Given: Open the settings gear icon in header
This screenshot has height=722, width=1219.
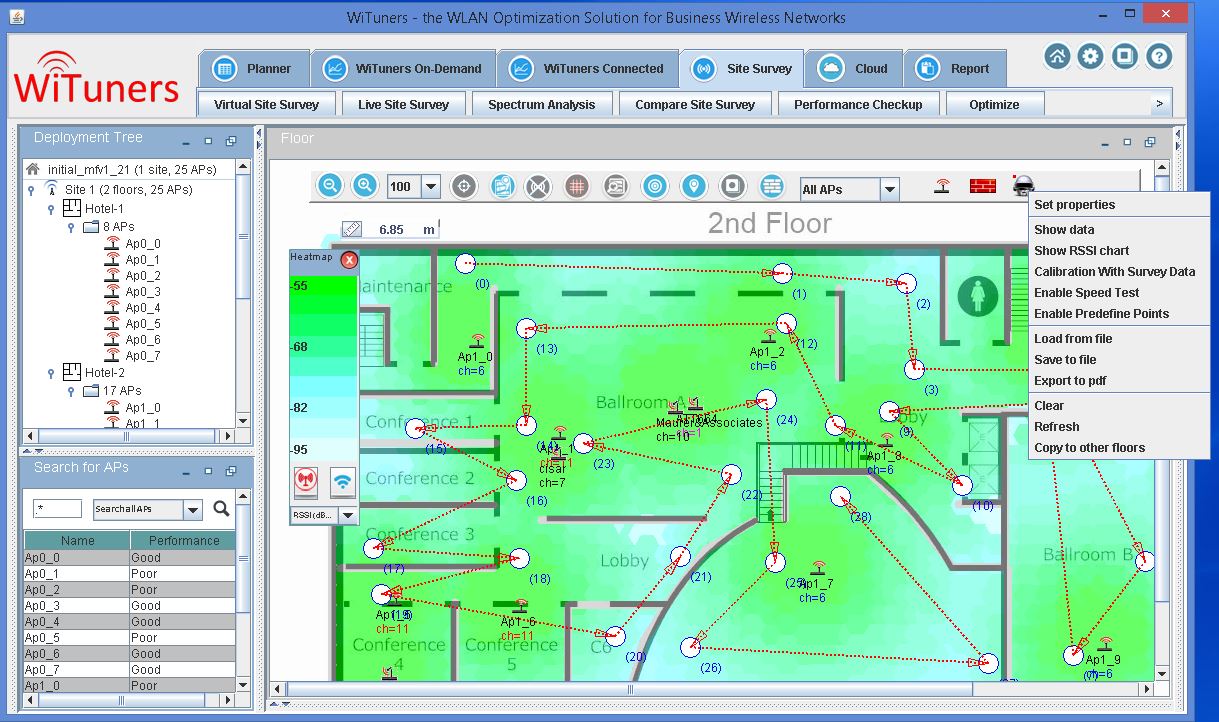Looking at the screenshot, I should (1091, 56).
